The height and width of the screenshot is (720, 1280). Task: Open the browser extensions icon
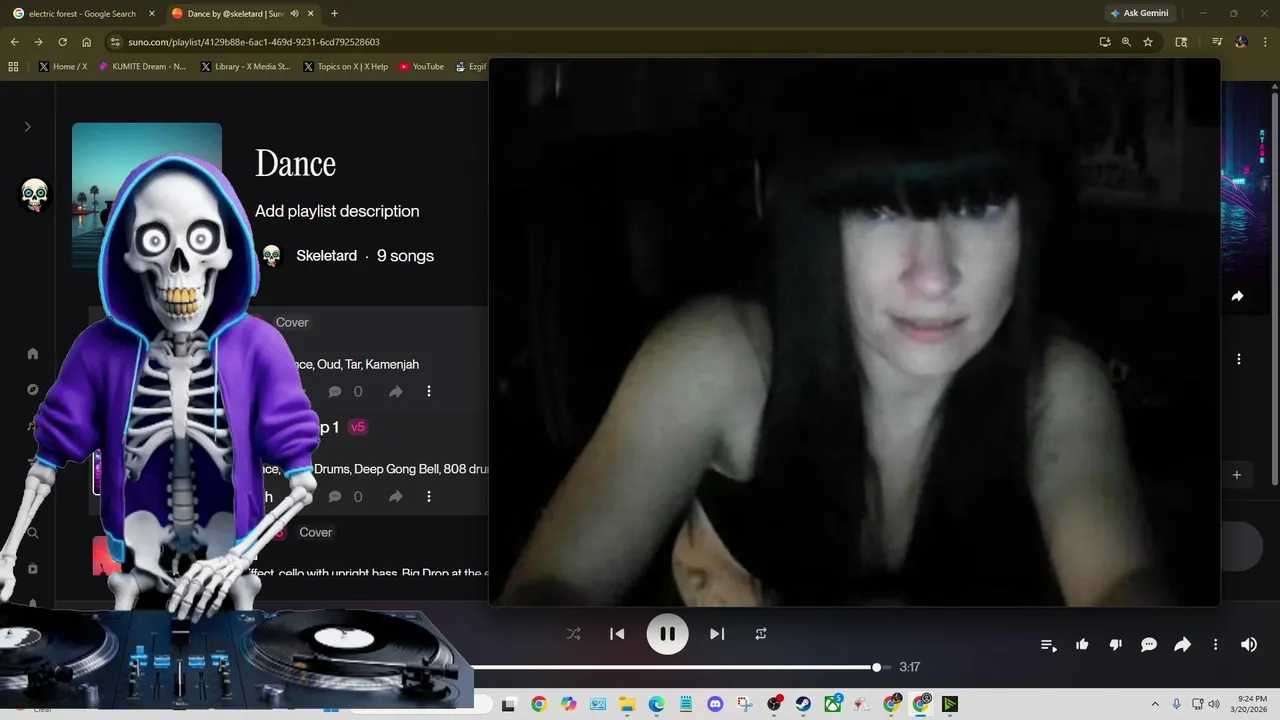click(1181, 42)
